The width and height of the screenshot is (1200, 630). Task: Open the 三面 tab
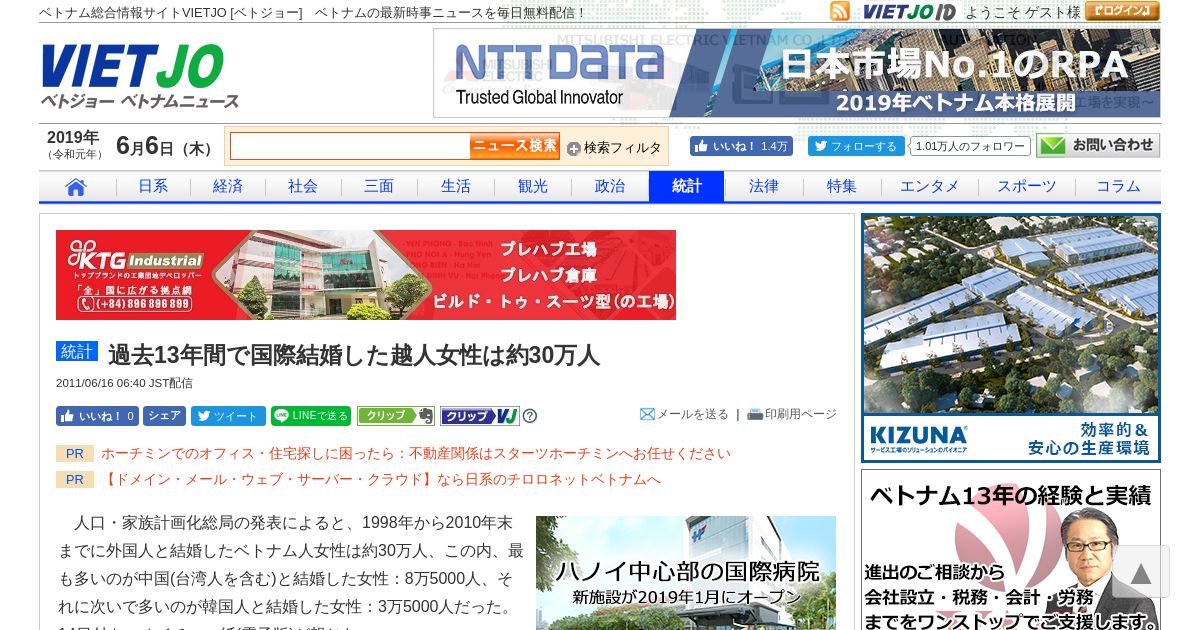[379, 186]
